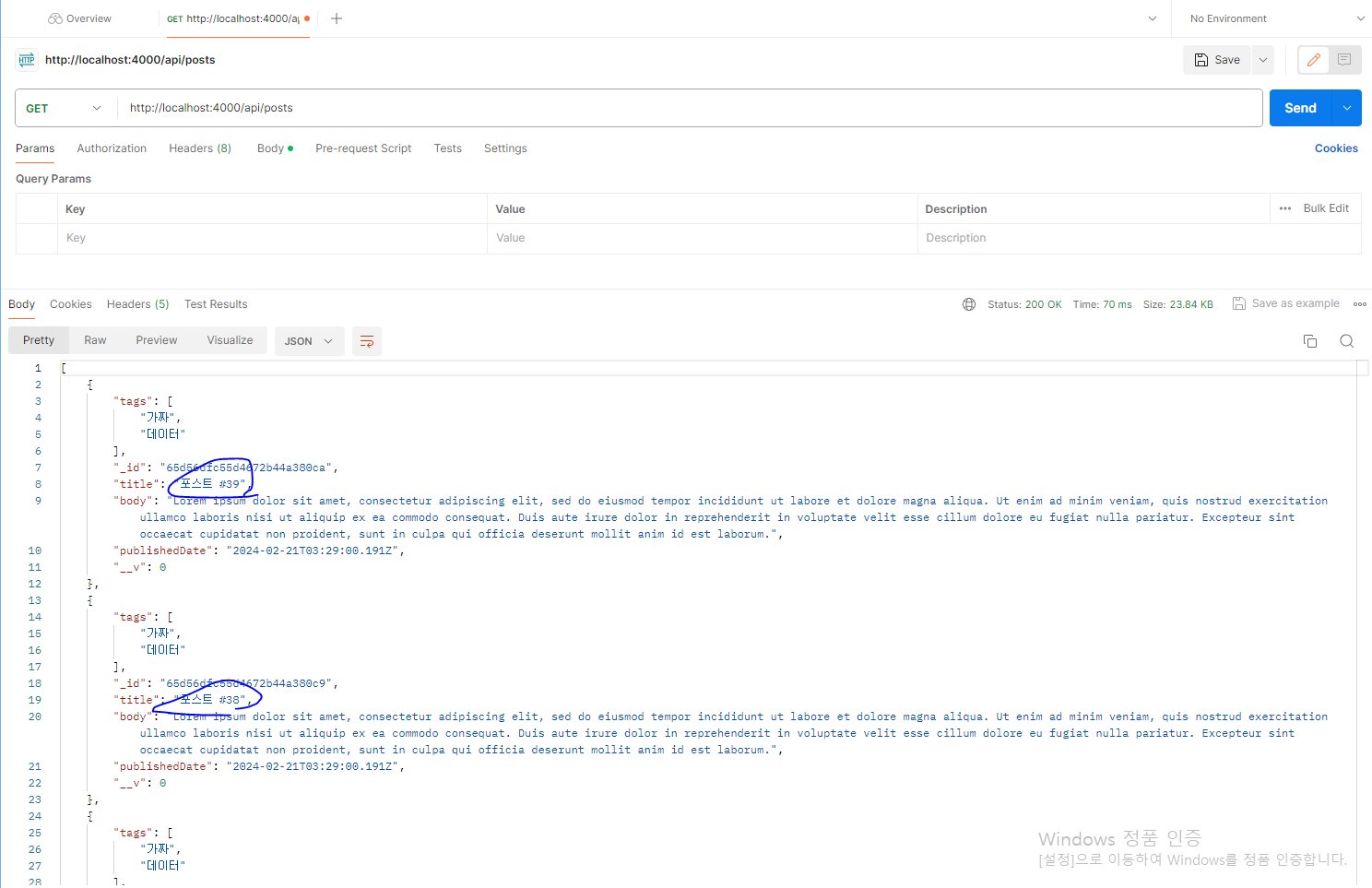Select the Pretty view

(x=39, y=340)
